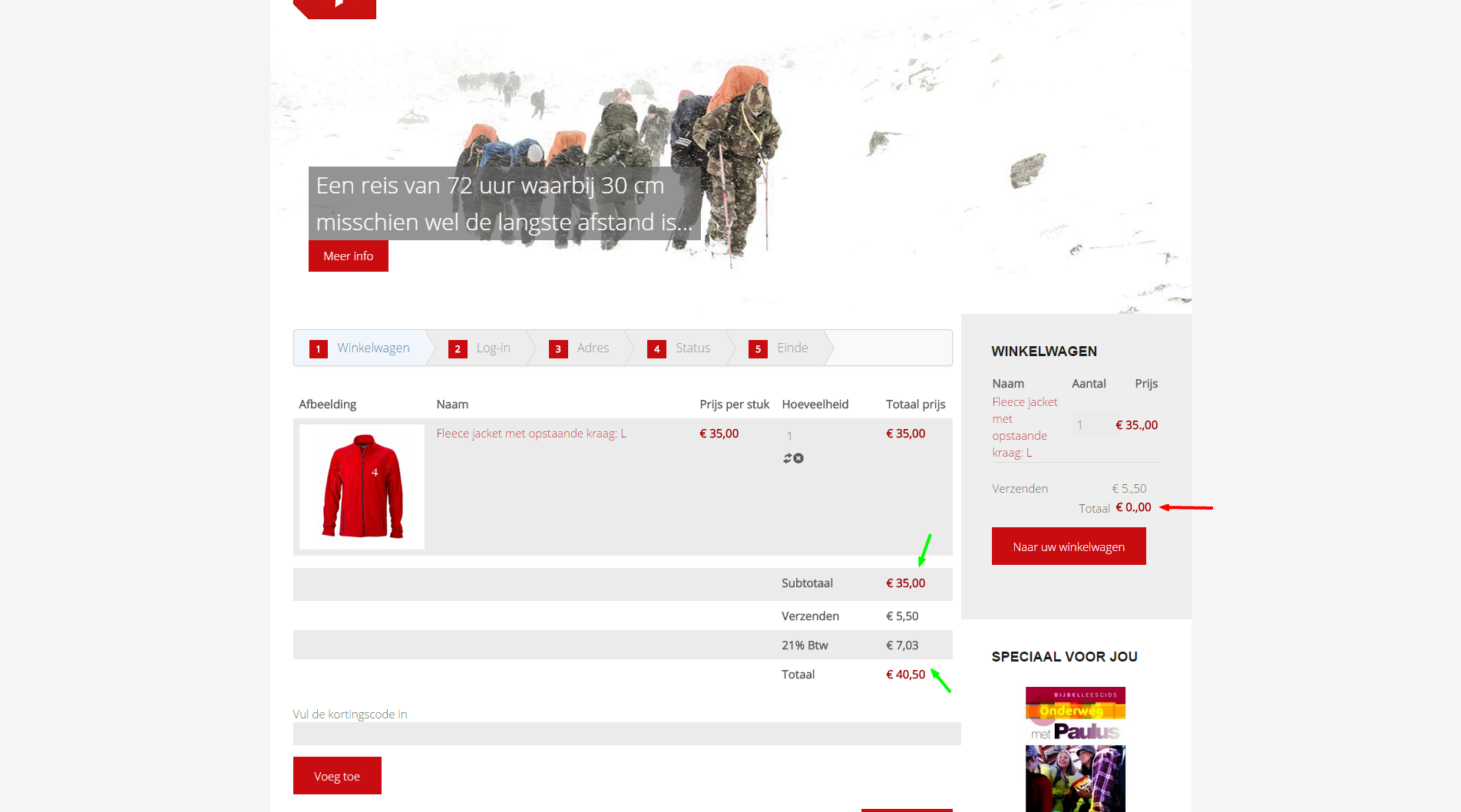Click the Aantal header in the sidebar cart

pyautogui.click(x=1089, y=384)
